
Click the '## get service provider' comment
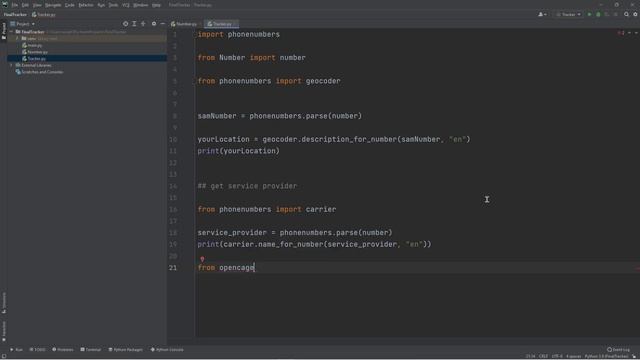tap(247, 186)
